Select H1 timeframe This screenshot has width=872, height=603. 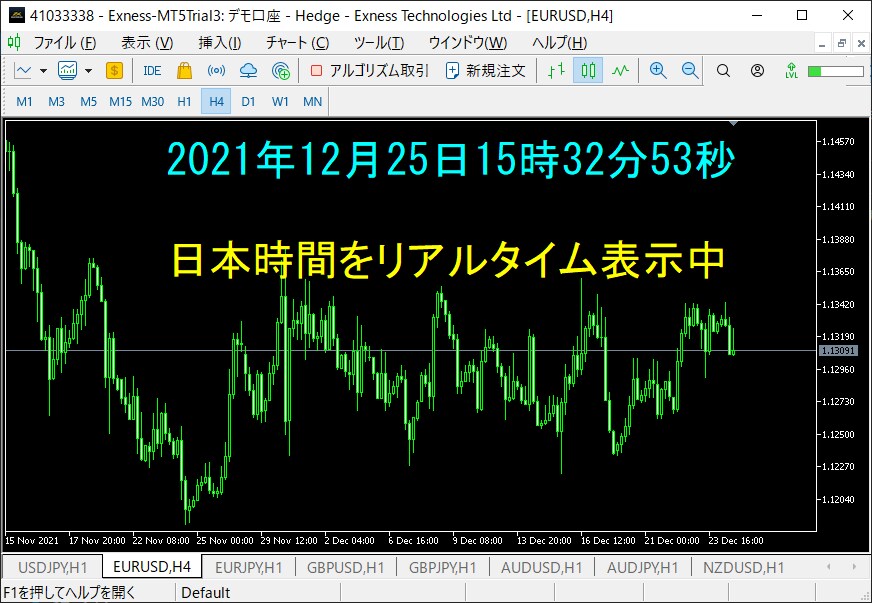tap(184, 102)
